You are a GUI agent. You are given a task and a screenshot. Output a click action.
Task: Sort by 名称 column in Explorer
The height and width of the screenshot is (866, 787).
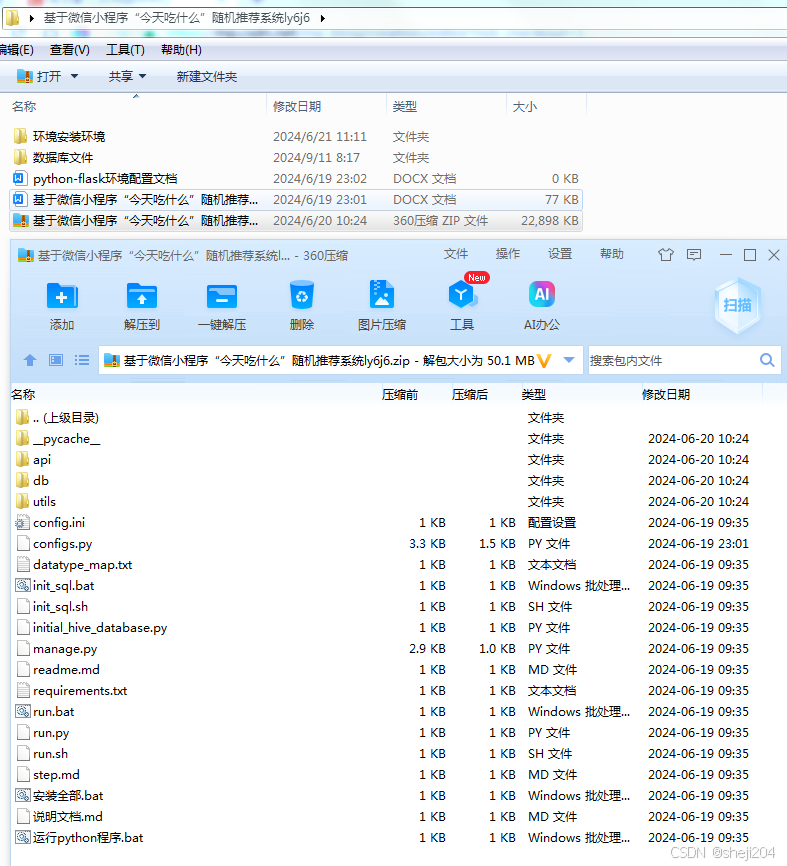click(x=24, y=107)
